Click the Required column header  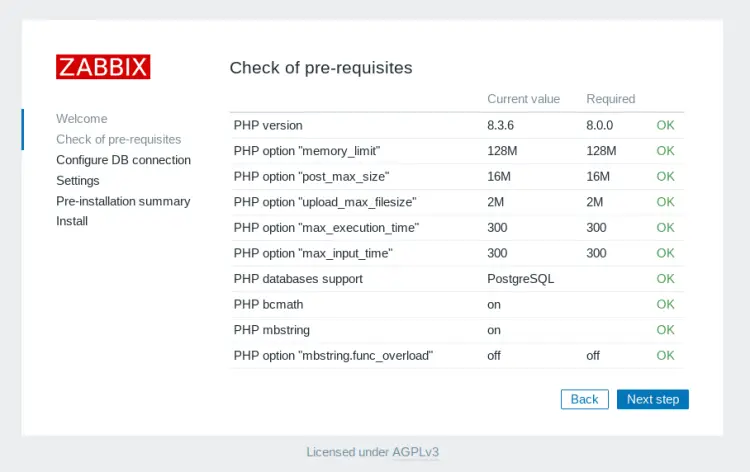pos(610,99)
